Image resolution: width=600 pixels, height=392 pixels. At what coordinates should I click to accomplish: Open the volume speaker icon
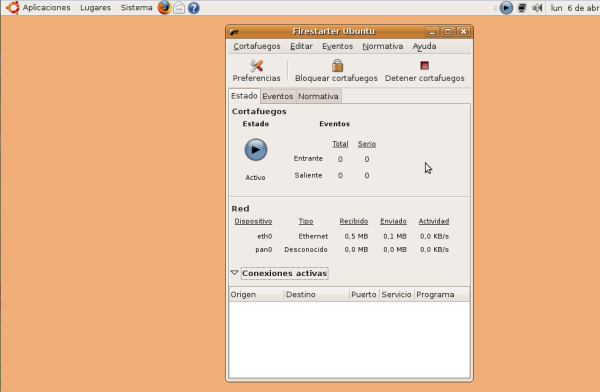pos(537,8)
